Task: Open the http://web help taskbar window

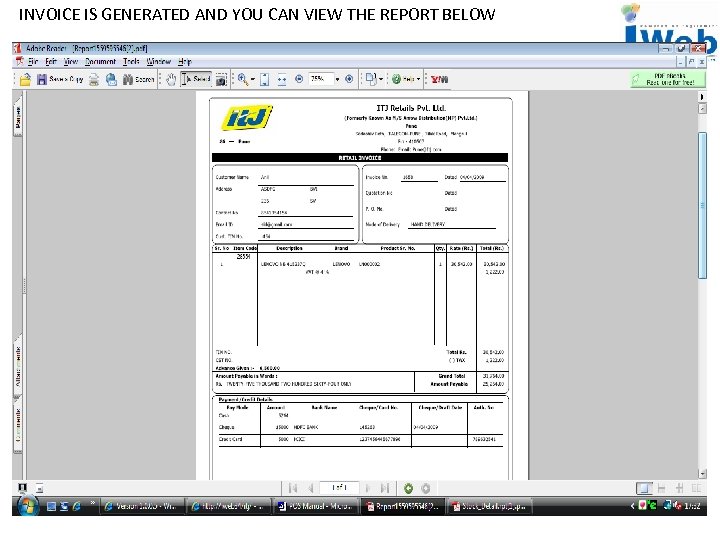Action: coord(229,506)
